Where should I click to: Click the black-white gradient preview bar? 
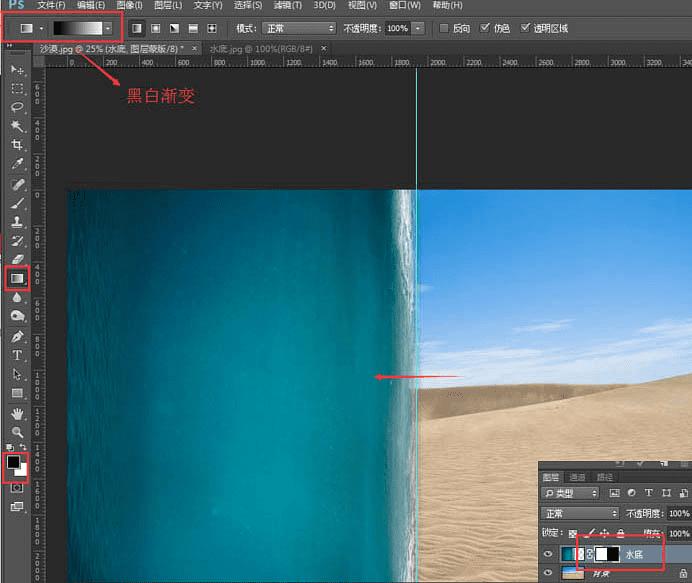(x=78, y=28)
